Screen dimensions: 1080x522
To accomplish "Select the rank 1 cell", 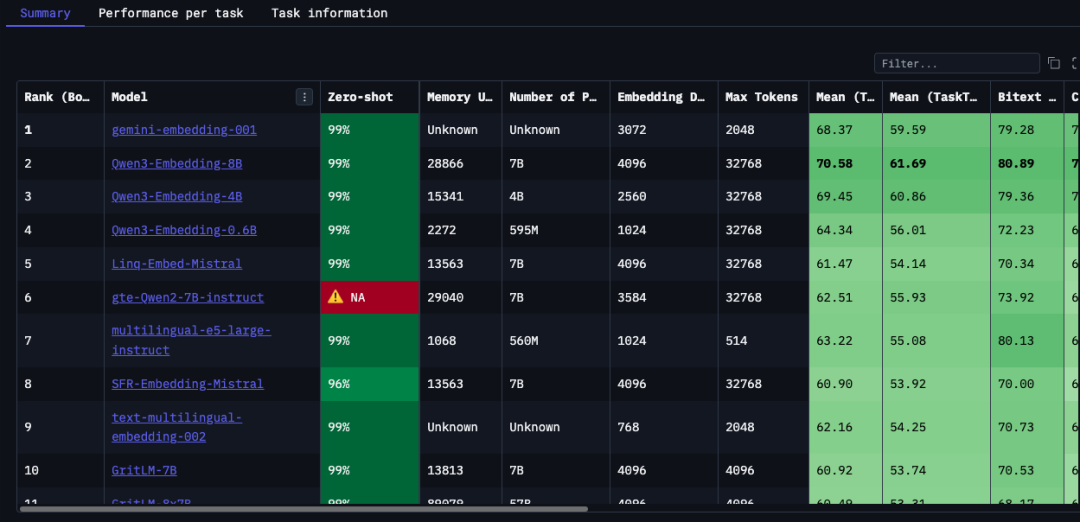I will 61,129.
